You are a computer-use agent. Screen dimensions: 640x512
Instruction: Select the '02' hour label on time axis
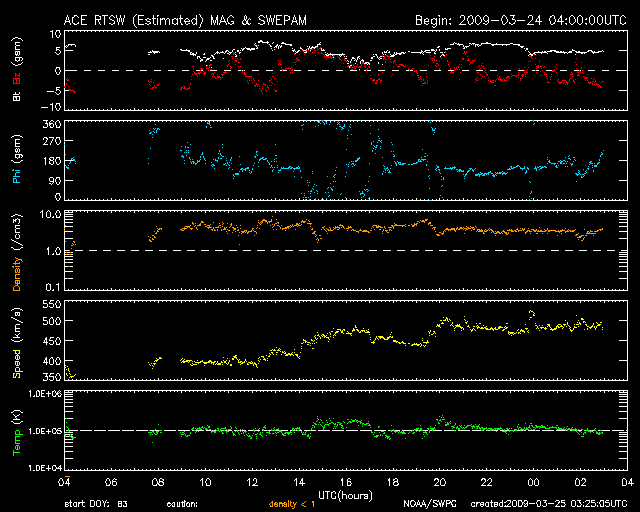click(580, 482)
